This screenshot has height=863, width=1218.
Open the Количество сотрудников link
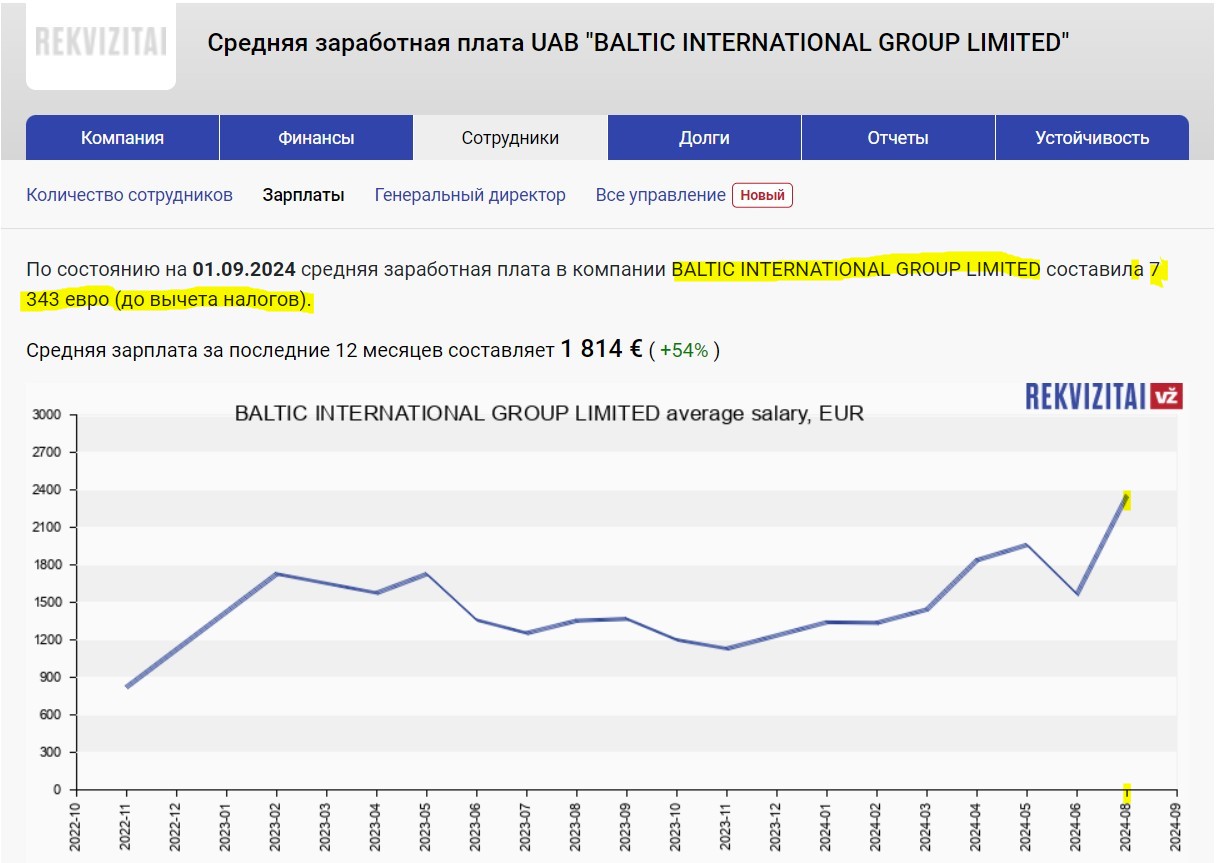[x=129, y=195]
